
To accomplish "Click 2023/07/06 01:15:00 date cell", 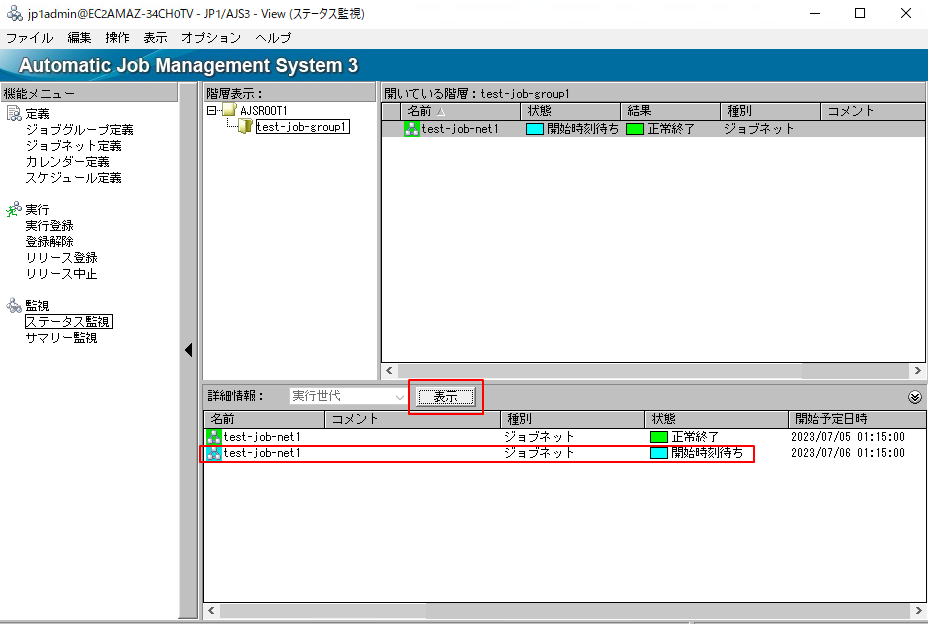I will [848, 453].
